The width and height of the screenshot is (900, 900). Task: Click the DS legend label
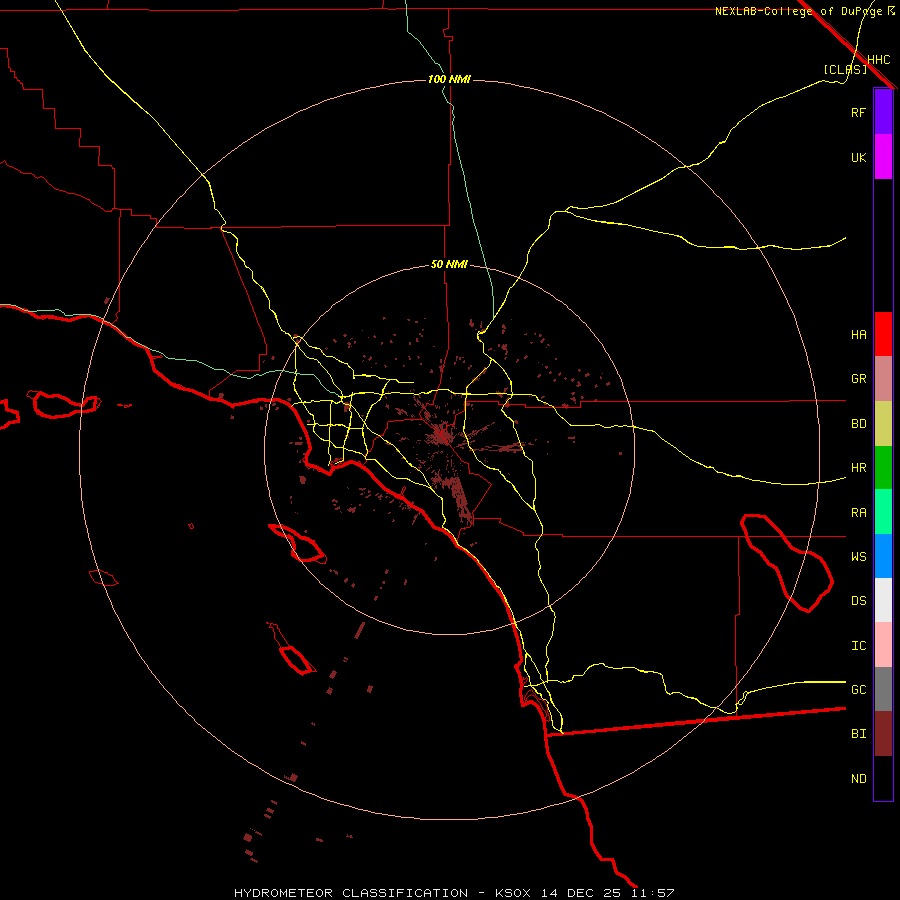click(858, 600)
